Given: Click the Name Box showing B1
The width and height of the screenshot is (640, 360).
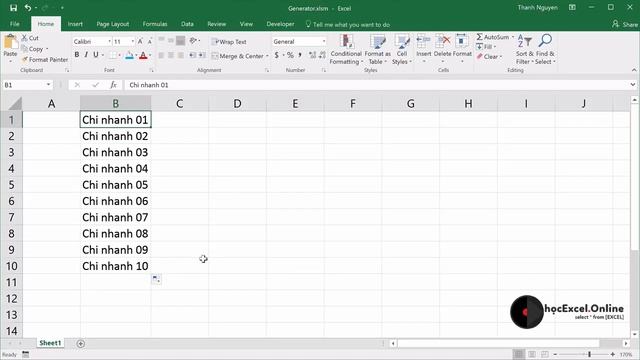Looking at the screenshot, I should point(27,85).
